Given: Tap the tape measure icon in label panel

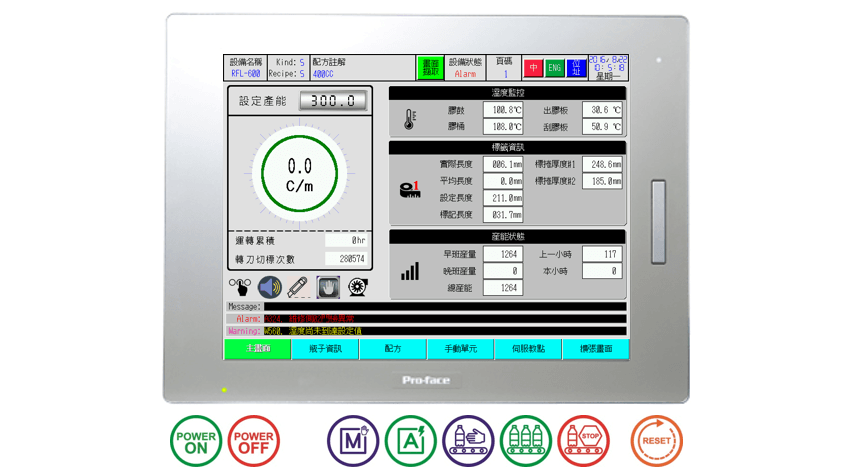Looking at the screenshot, I should coord(410,190).
